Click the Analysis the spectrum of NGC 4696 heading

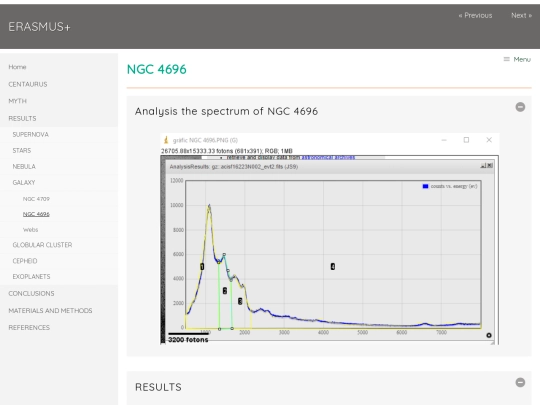point(226,112)
